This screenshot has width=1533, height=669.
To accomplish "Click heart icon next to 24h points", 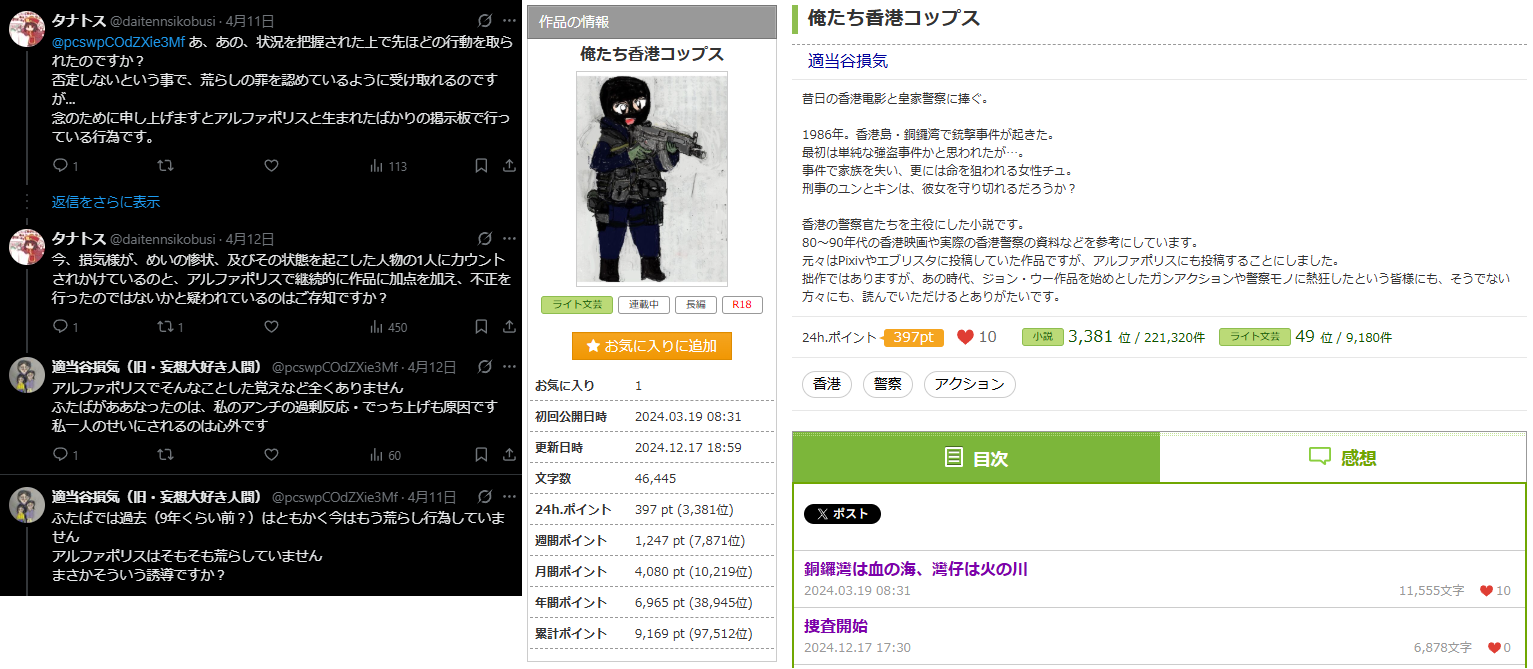I will coord(965,337).
